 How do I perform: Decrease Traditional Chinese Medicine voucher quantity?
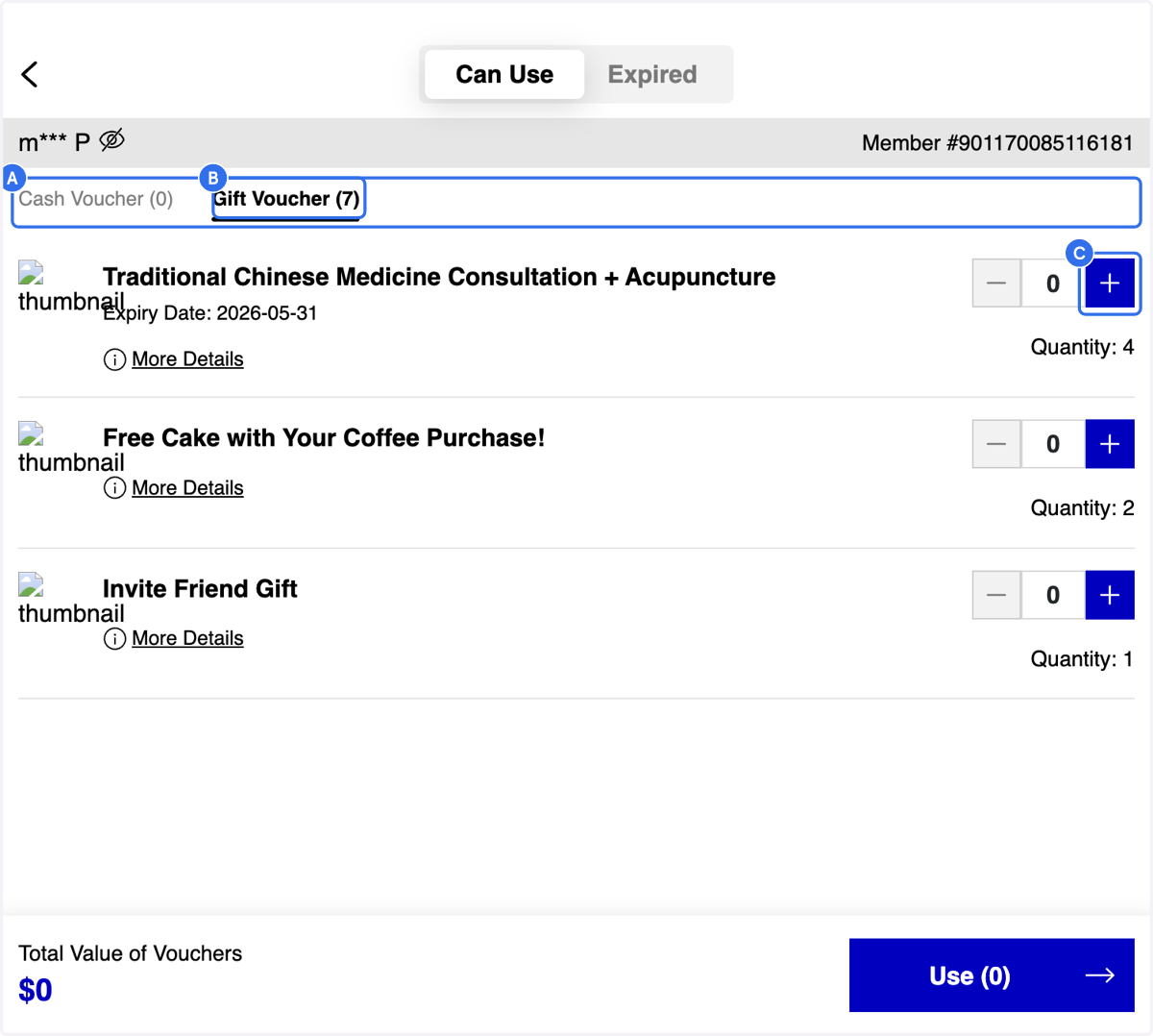click(996, 284)
